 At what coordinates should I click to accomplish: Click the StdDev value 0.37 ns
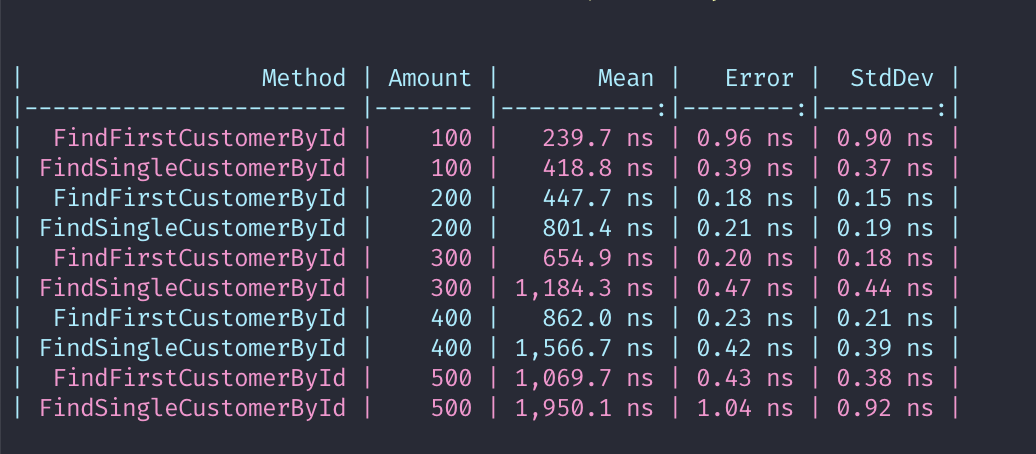[885, 168]
